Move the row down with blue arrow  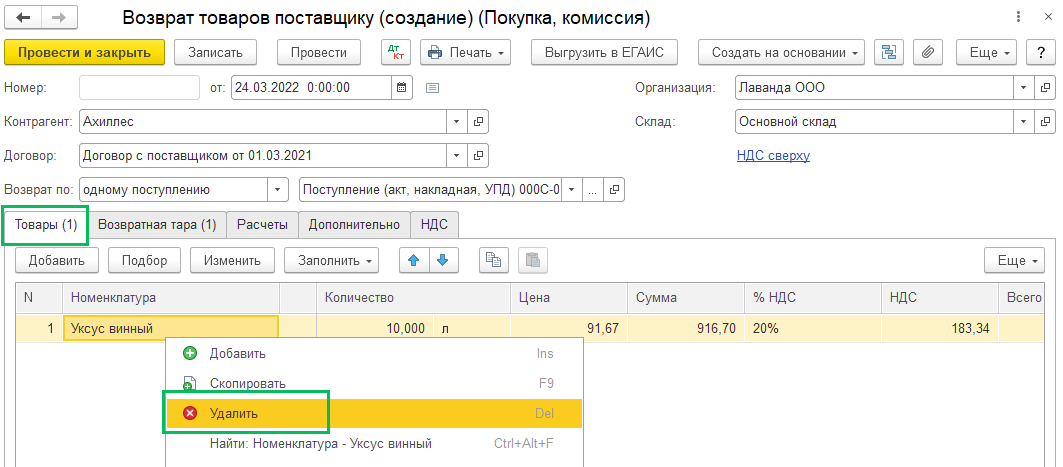443,260
